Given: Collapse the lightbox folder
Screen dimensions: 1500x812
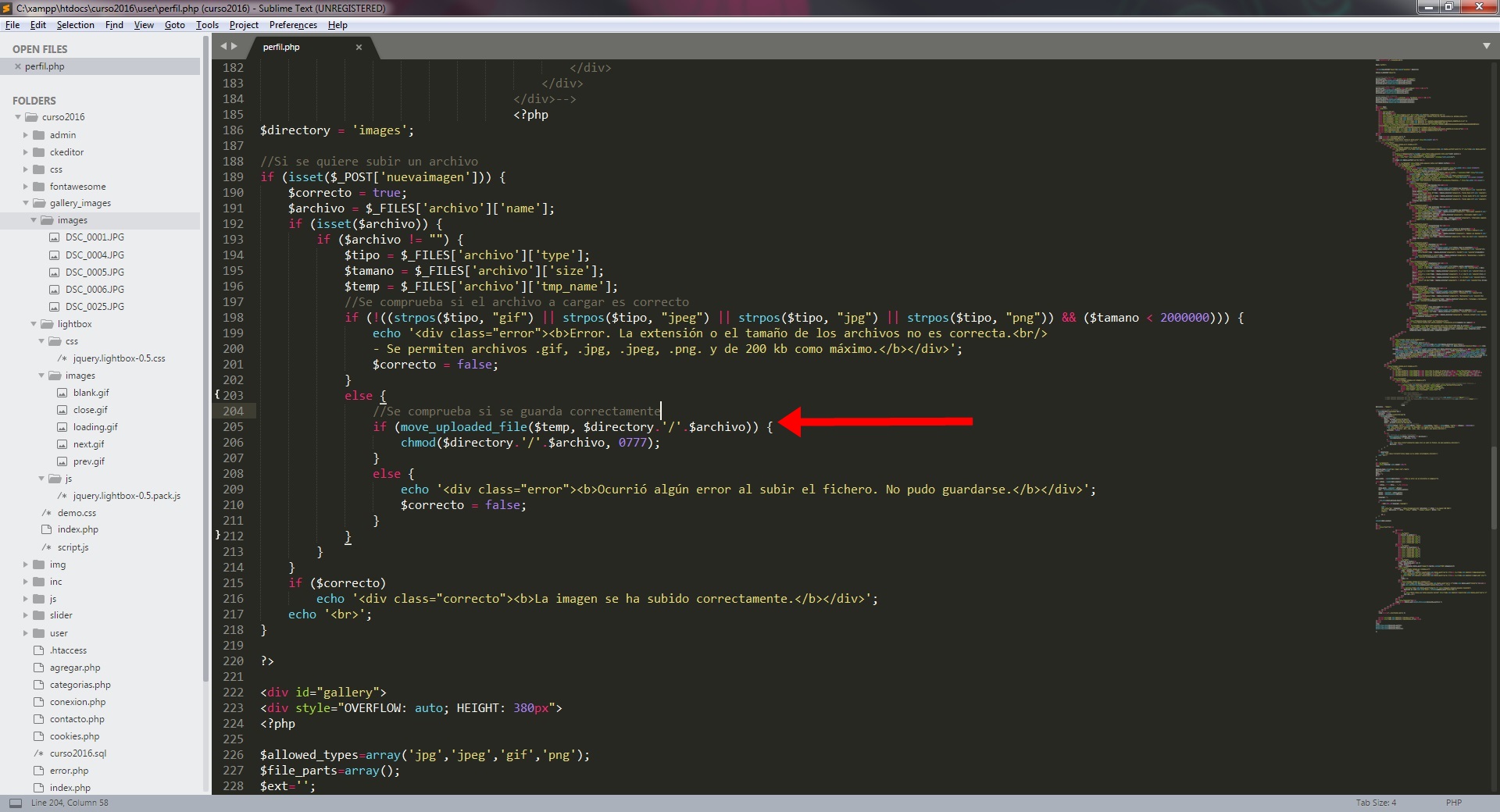Looking at the screenshot, I should pos(34,324).
